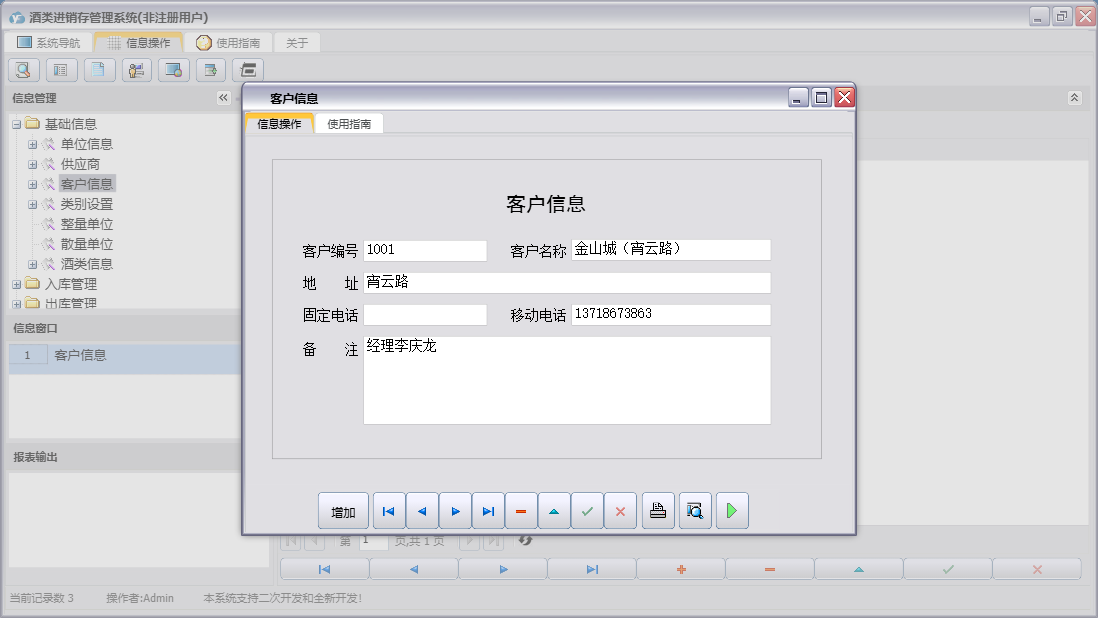The image size is (1098, 618).
Task: Click the green play arrow in dialog toolbar
Action: pyautogui.click(x=732, y=511)
